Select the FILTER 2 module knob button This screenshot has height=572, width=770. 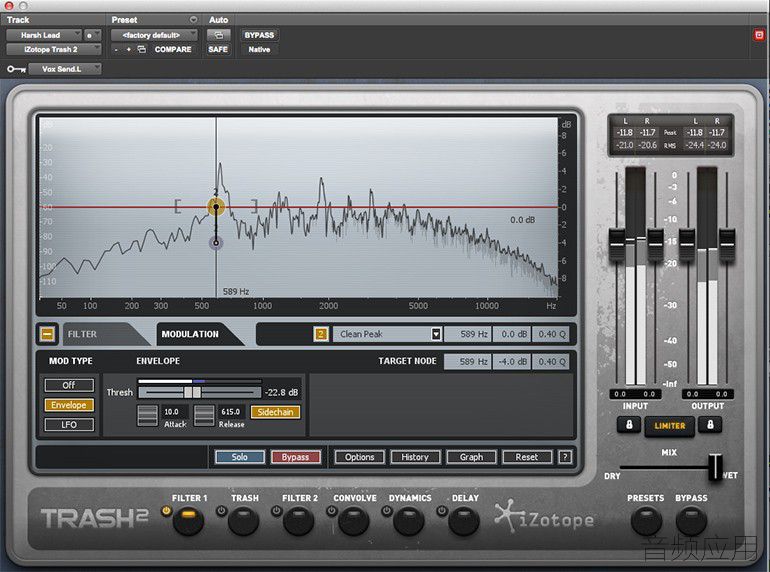pos(299,521)
